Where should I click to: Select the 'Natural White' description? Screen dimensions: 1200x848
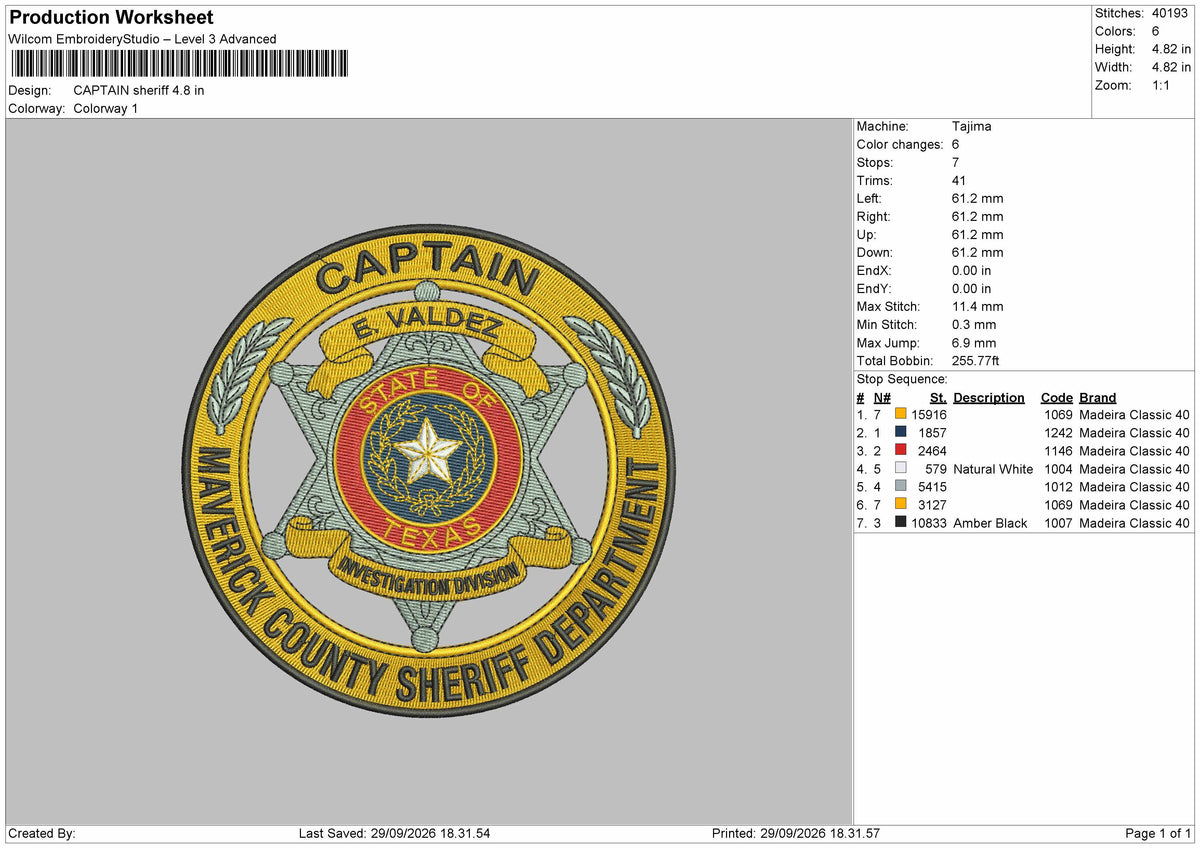993,468
